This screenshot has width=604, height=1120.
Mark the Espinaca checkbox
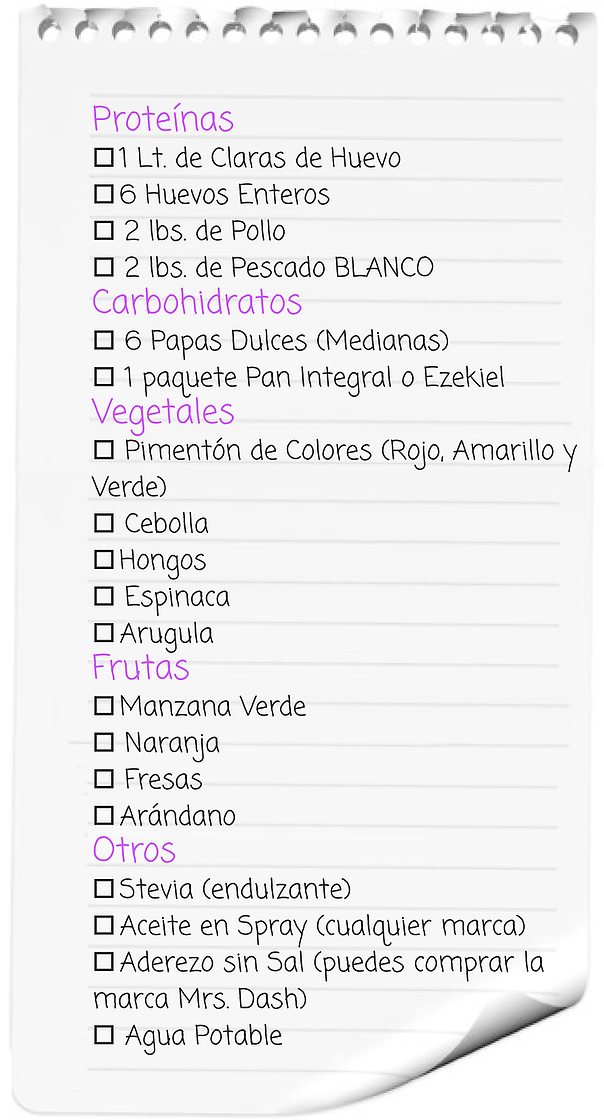[x=104, y=596]
